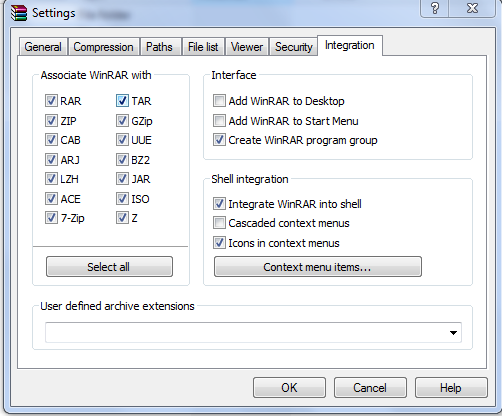Toggle the GZip checkbox
This screenshot has width=502, height=416.
122,121
